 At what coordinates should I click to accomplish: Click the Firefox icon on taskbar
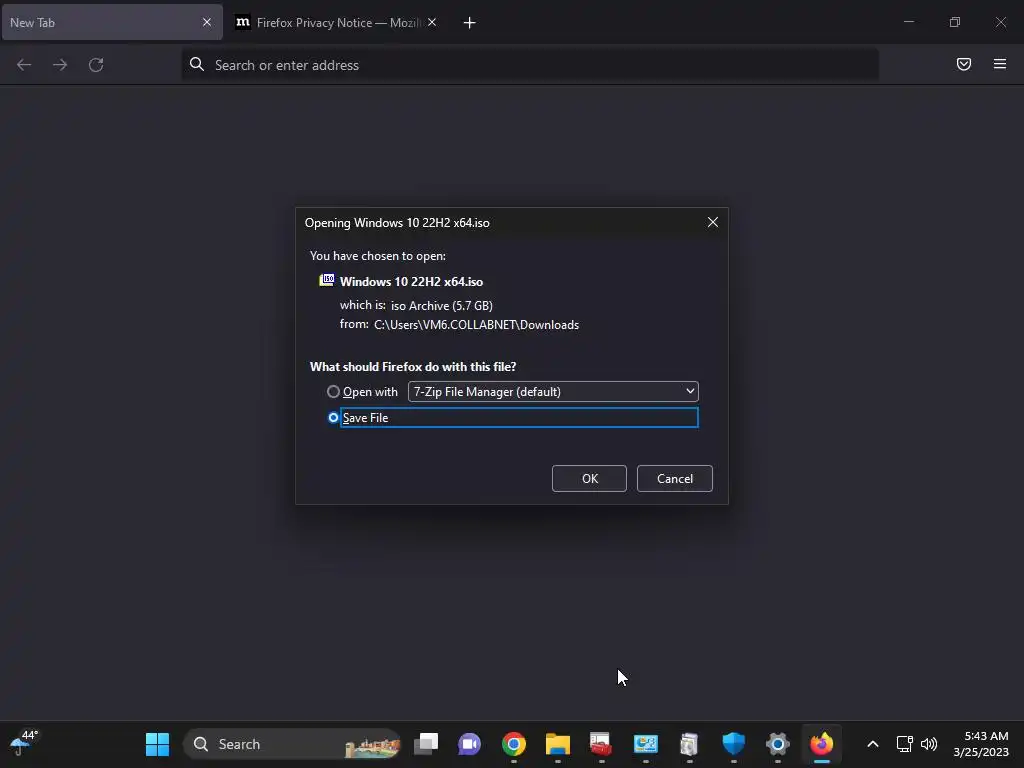pos(822,744)
